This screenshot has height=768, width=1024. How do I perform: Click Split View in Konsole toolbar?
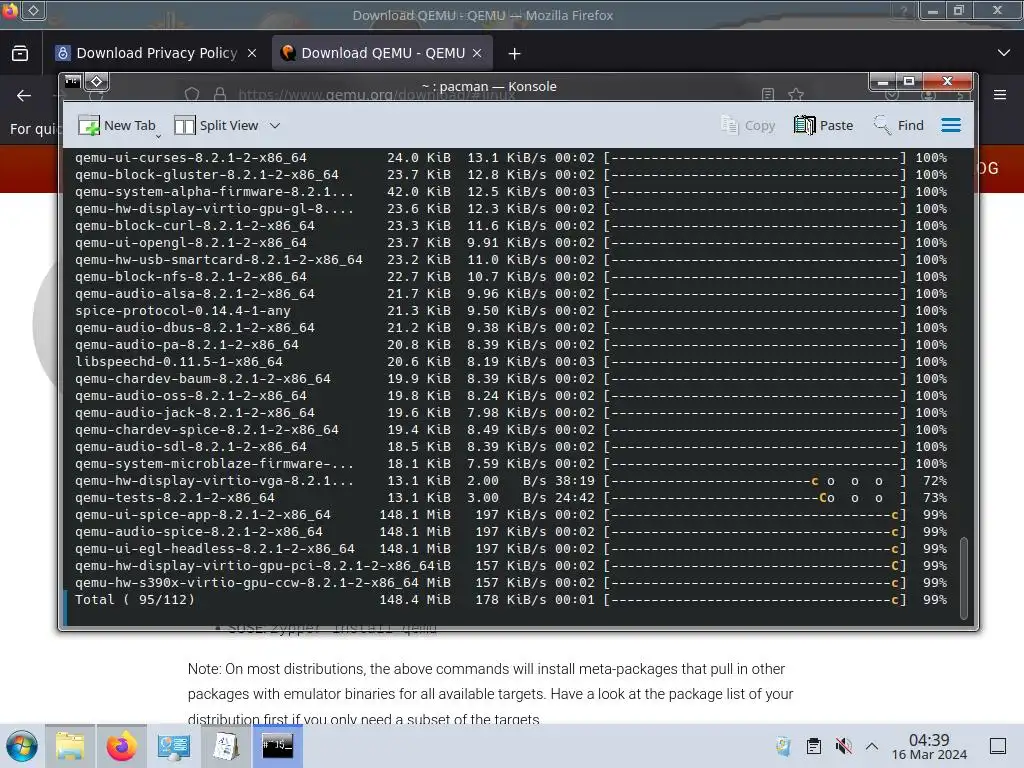pos(216,125)
